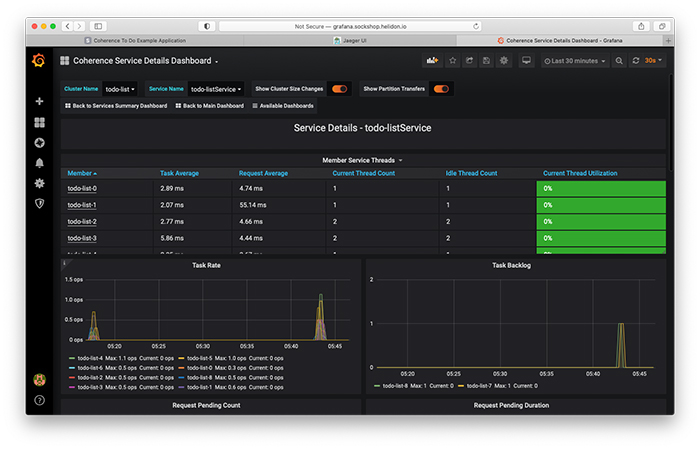Click the Safari back arrow

[67, 26]
